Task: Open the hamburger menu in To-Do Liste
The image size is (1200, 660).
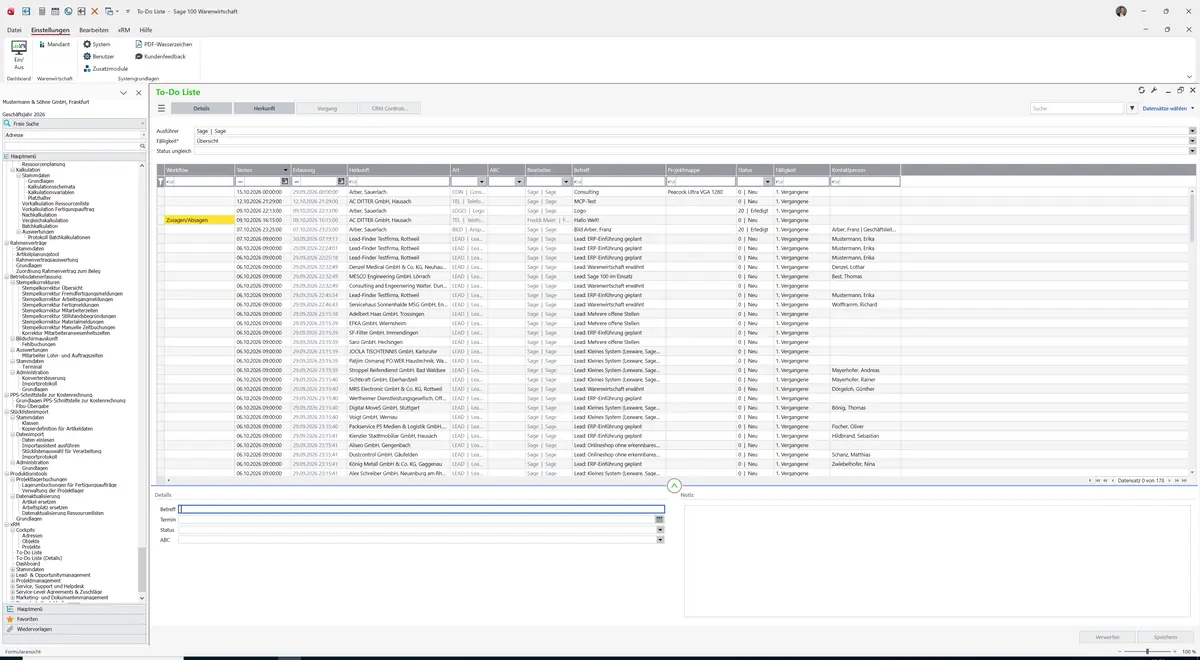Action: tap(160, 108)
